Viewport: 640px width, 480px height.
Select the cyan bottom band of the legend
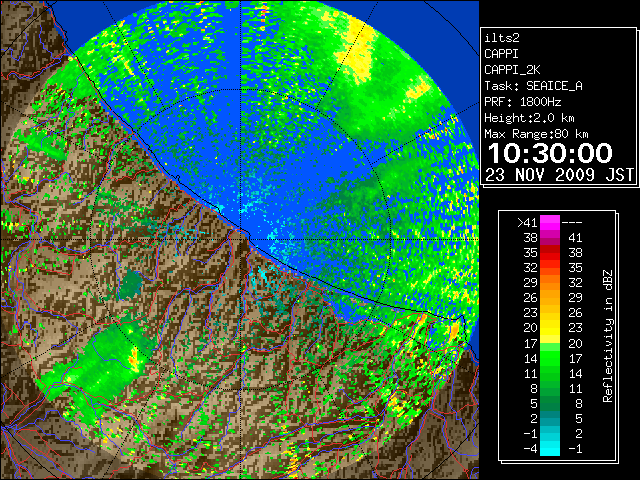point(550,449)
